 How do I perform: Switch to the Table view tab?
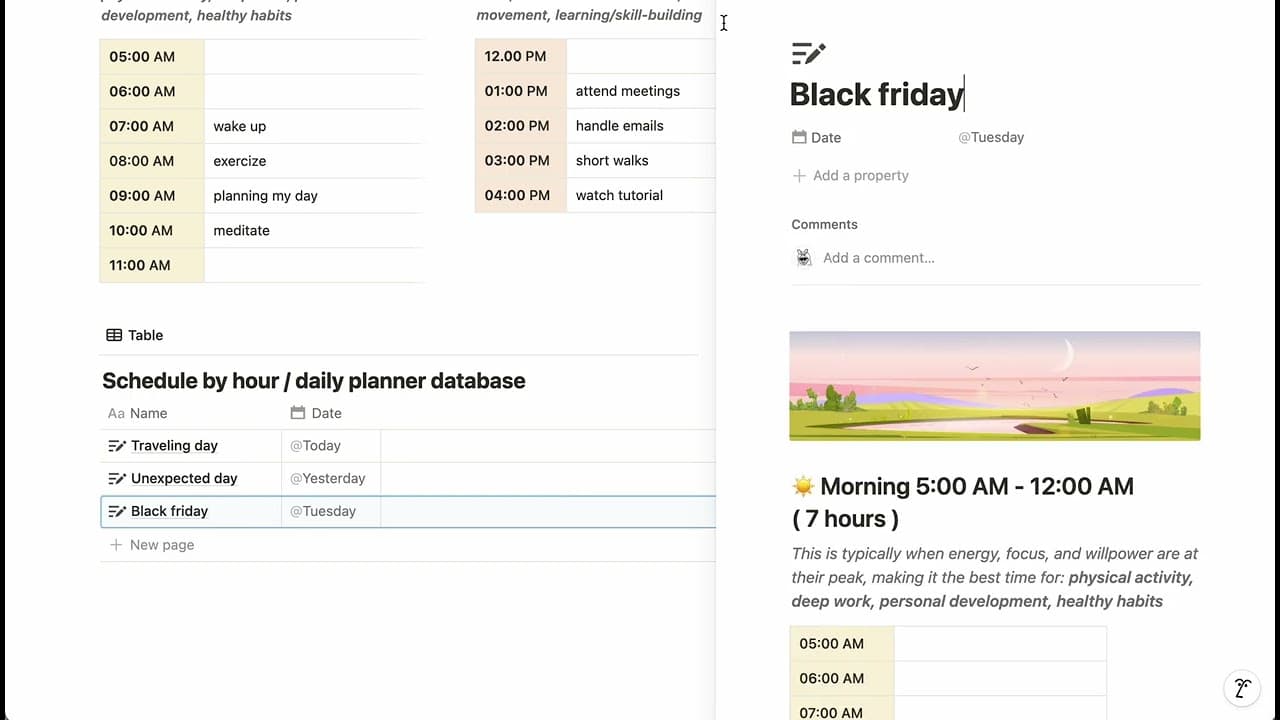pos(135,335)
